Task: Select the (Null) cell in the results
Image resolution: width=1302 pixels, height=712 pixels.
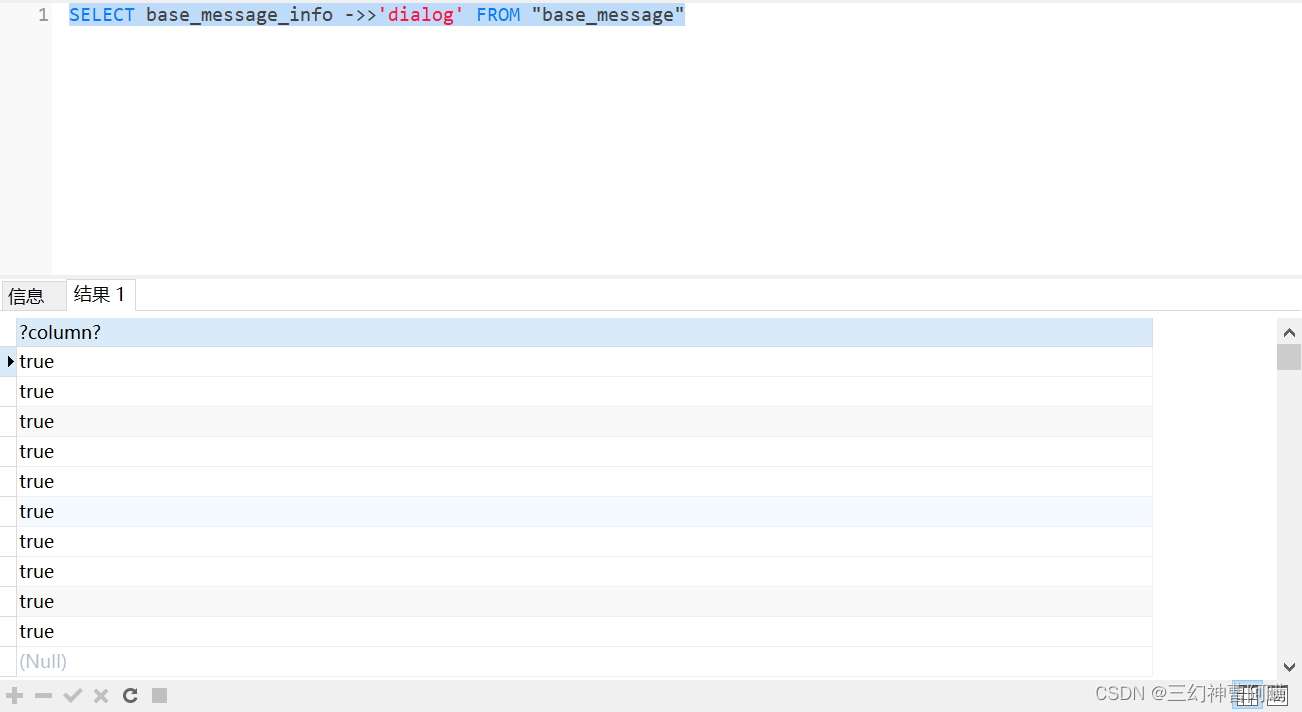Action: pyautogui.click(x=42, y=661)
